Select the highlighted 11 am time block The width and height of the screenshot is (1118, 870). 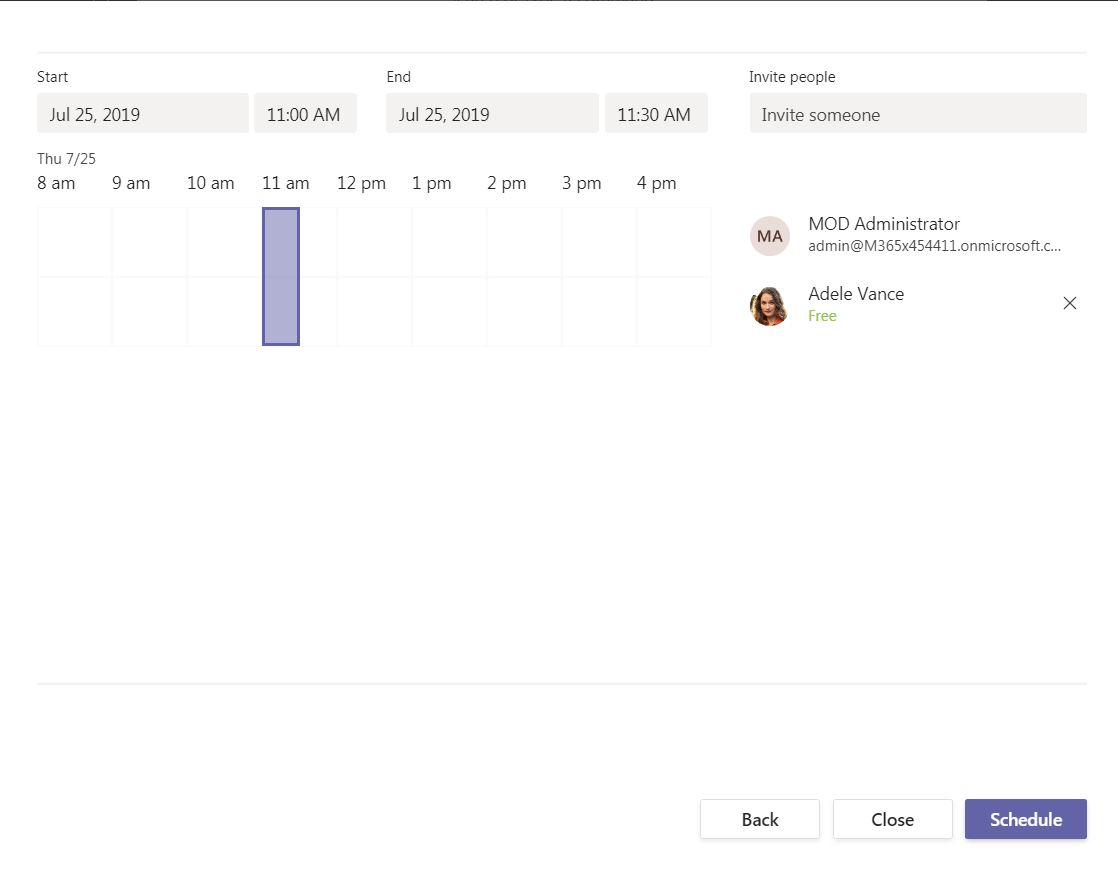click(281, 276)
